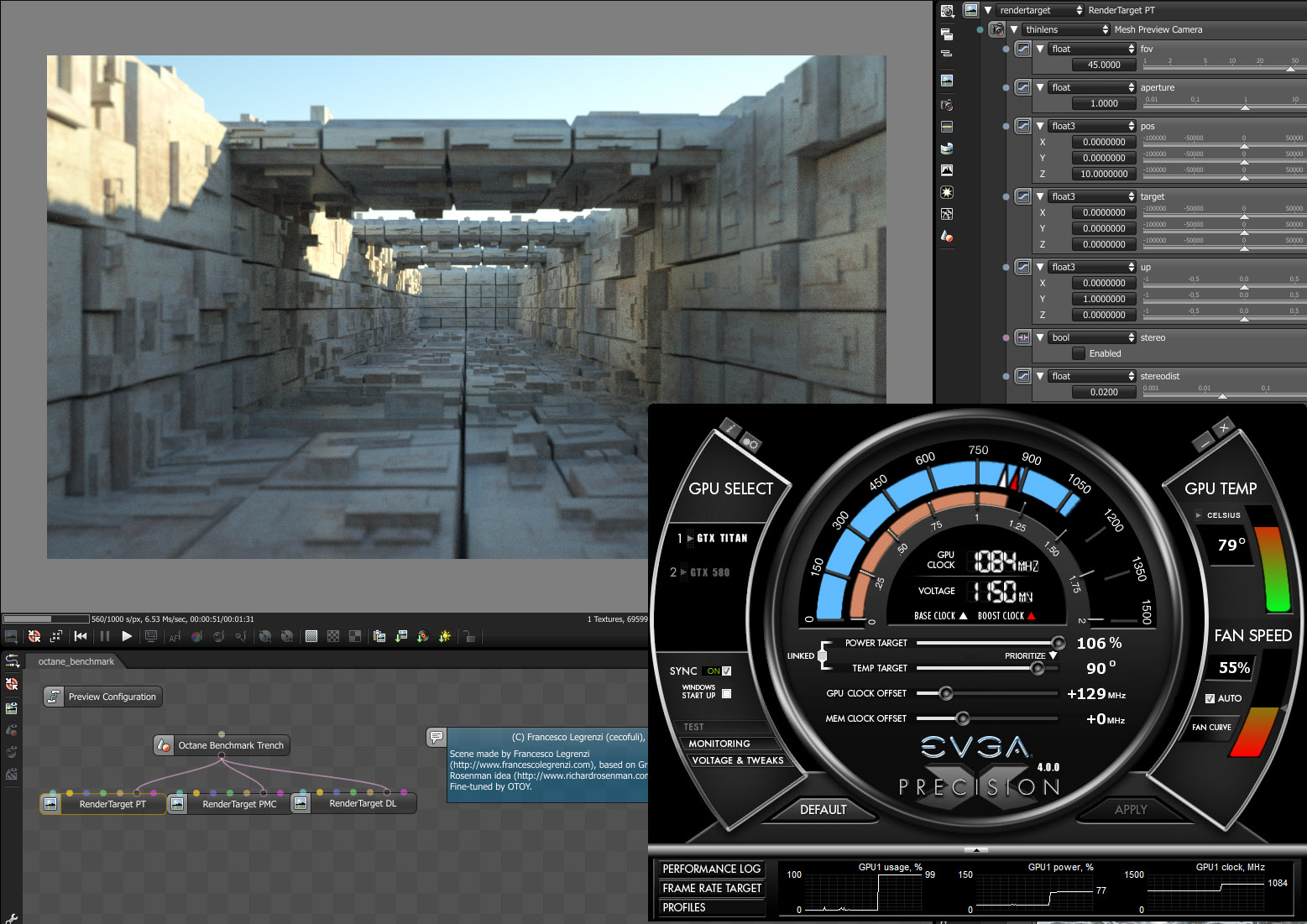Toggle the SYNC checkbox
Image resolution: width=1307 pixels, height=924 pixels.
(x=727, y=671)
